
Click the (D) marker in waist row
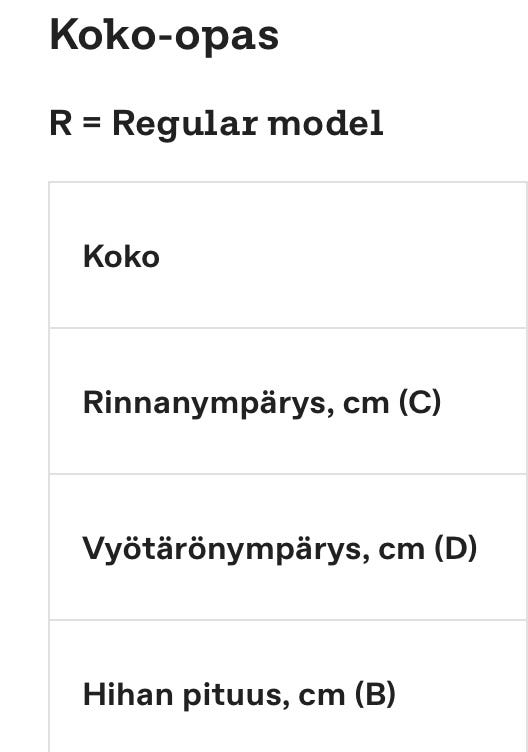pyautogui.click(x=456, y=548)
